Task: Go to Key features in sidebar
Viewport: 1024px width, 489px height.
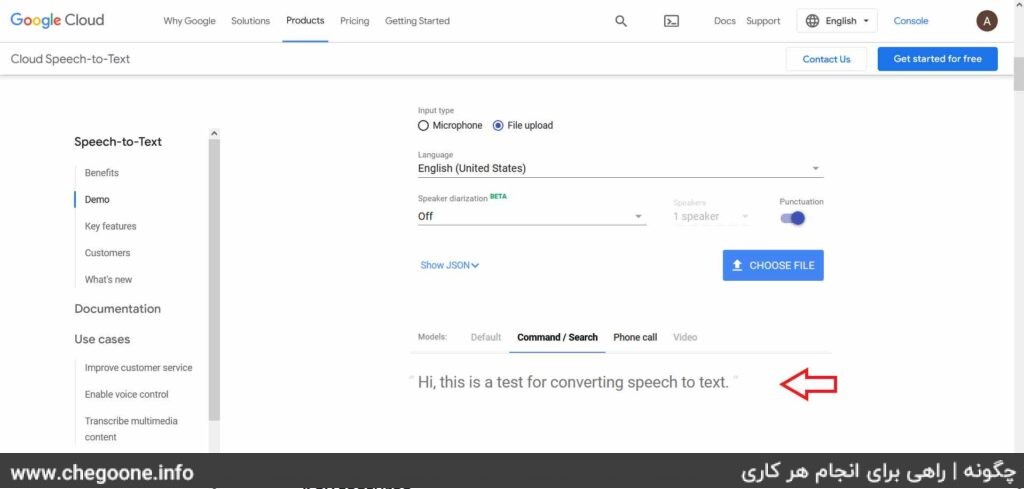Action: coord(110,227)
